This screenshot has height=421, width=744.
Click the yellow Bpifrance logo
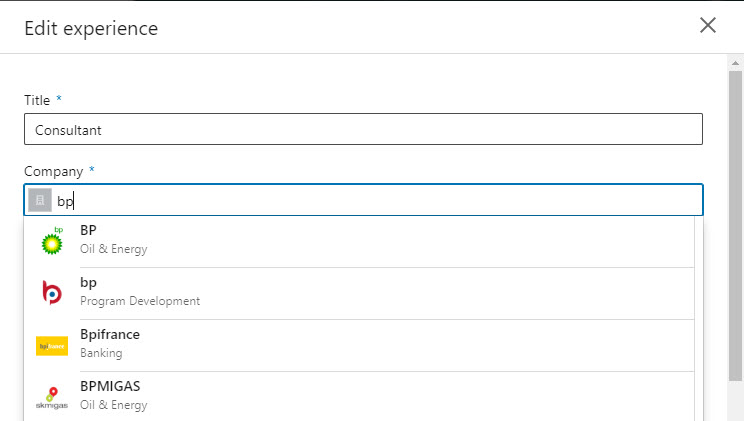[52, 346]
